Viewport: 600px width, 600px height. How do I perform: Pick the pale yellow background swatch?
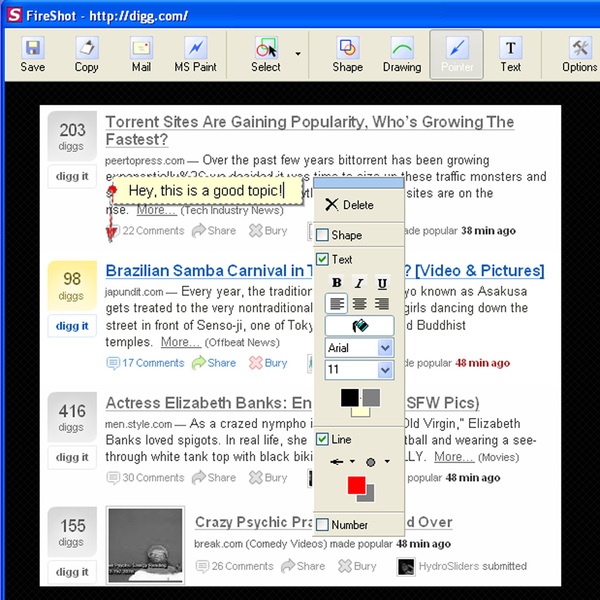[x=361, y=412]
